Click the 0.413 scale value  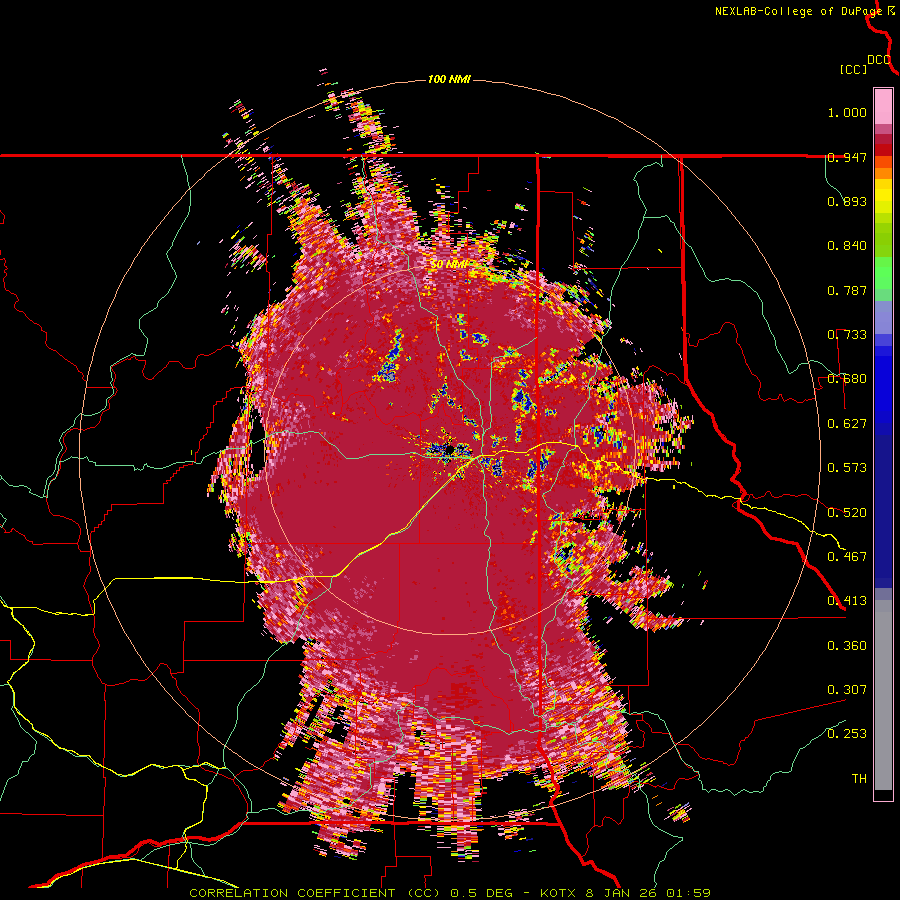click(847, 601)
